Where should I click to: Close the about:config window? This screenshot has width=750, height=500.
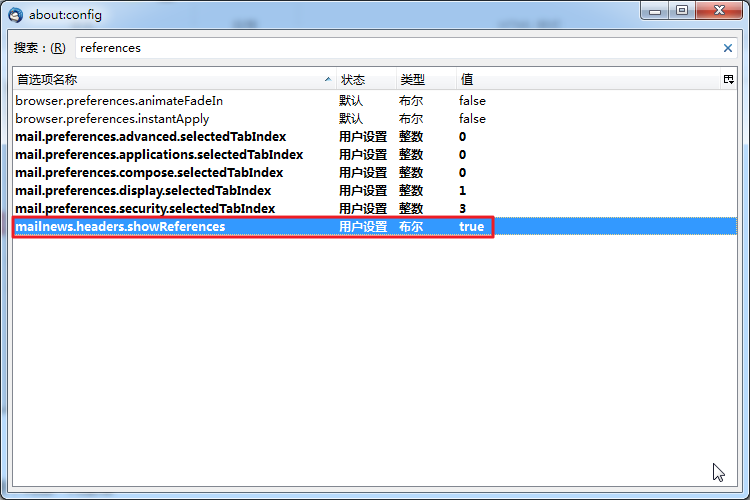719,11
